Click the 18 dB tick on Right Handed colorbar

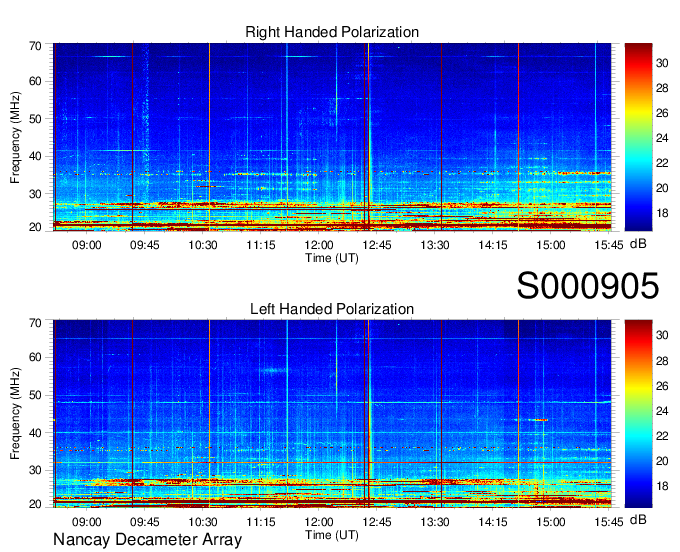coord(662,213)
